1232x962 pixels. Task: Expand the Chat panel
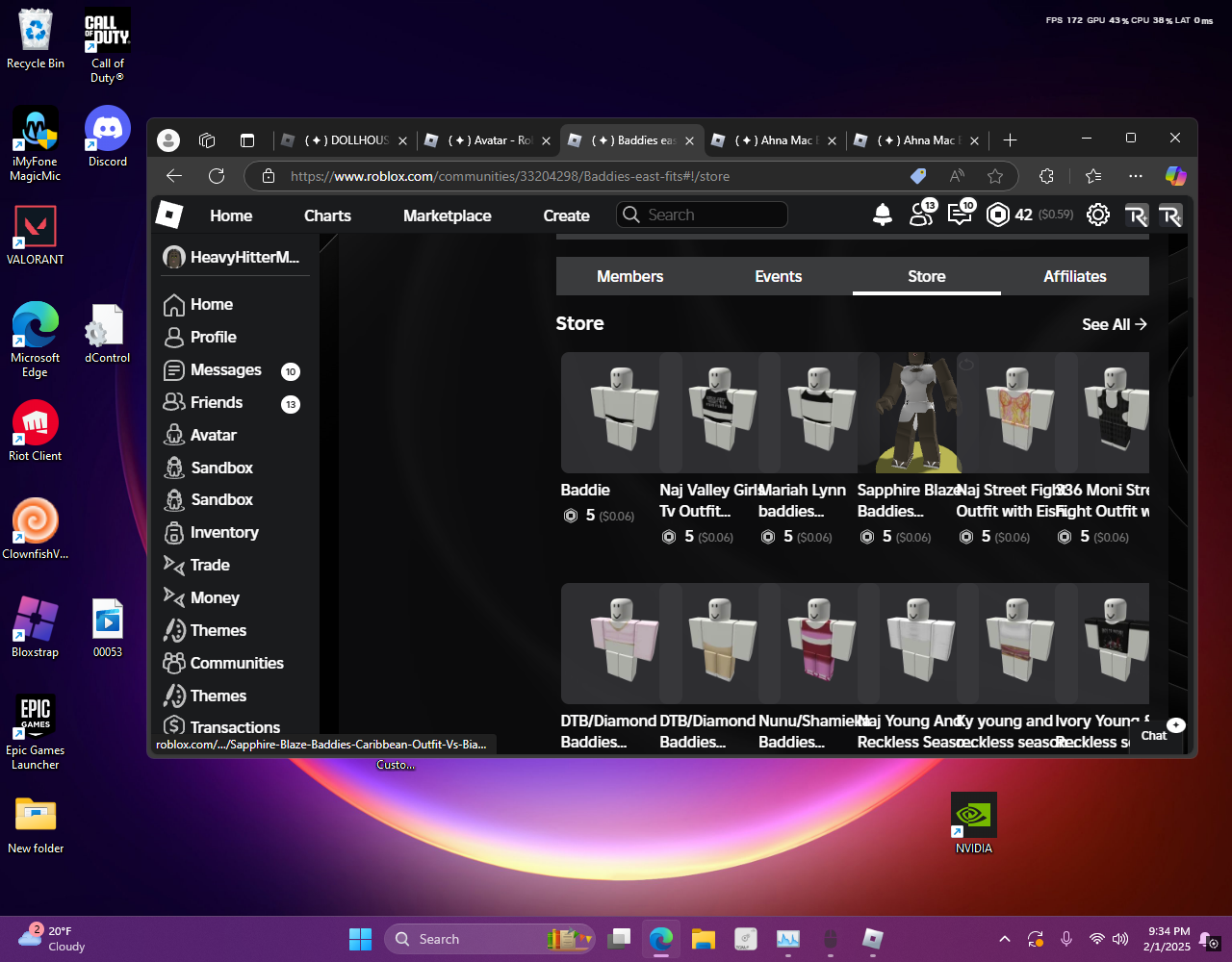[x=1155, y=735]
